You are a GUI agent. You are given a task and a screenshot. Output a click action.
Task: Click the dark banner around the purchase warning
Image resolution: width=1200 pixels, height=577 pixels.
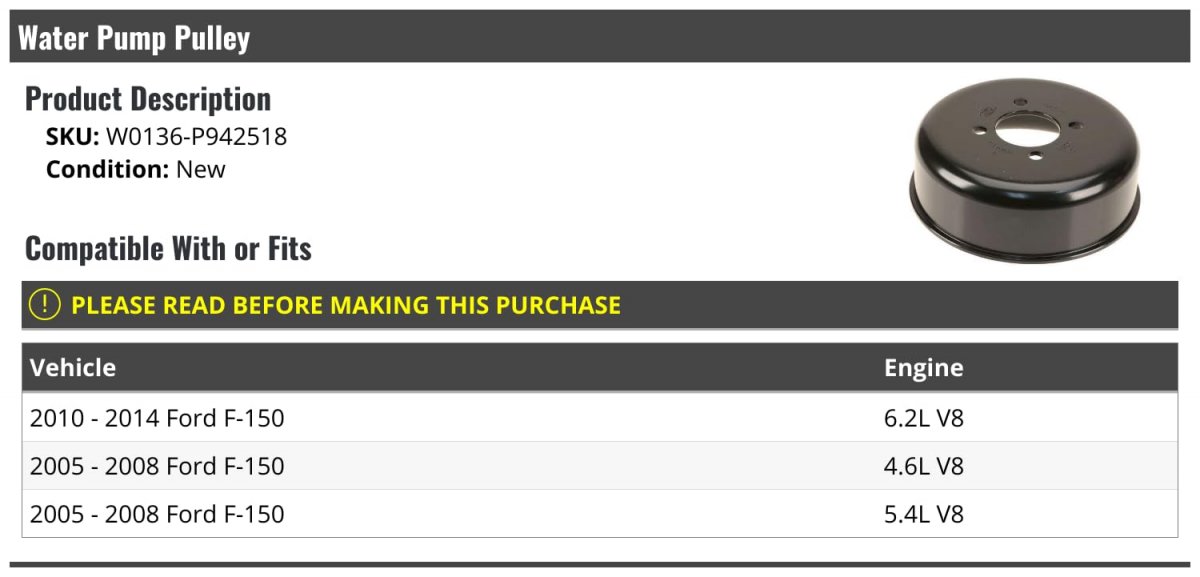coord(900,305)
